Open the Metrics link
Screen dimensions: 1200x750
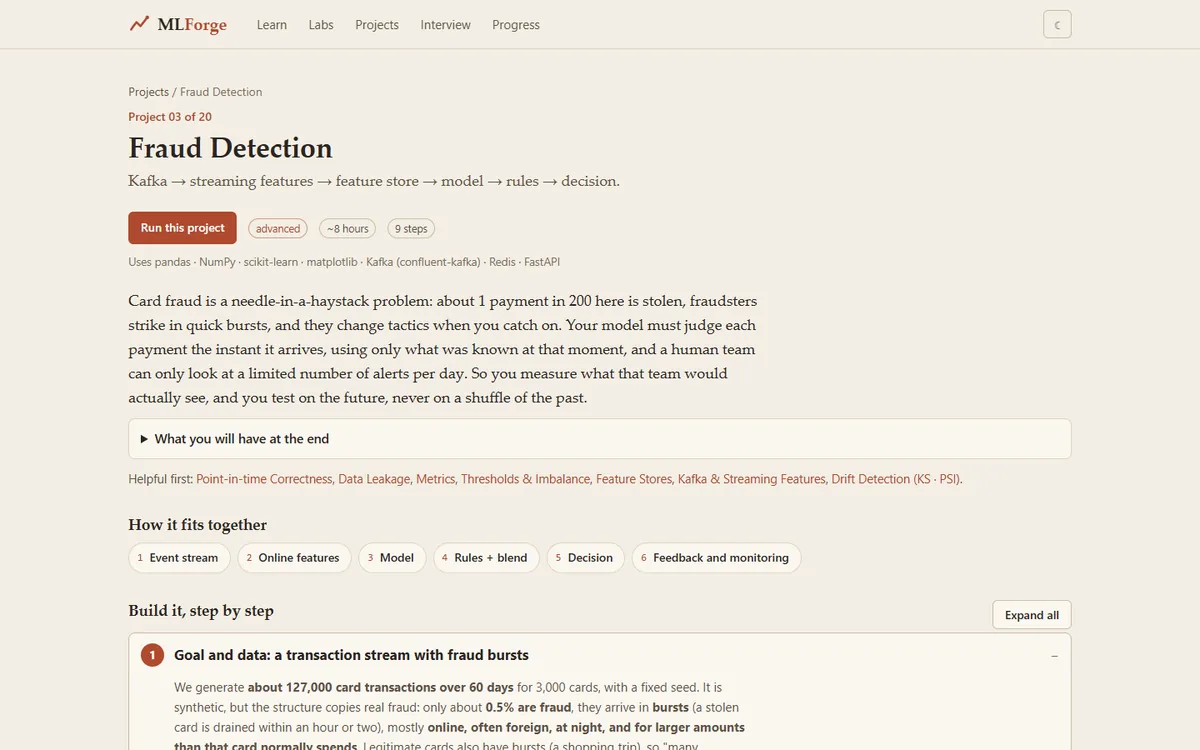click(435, 479)
